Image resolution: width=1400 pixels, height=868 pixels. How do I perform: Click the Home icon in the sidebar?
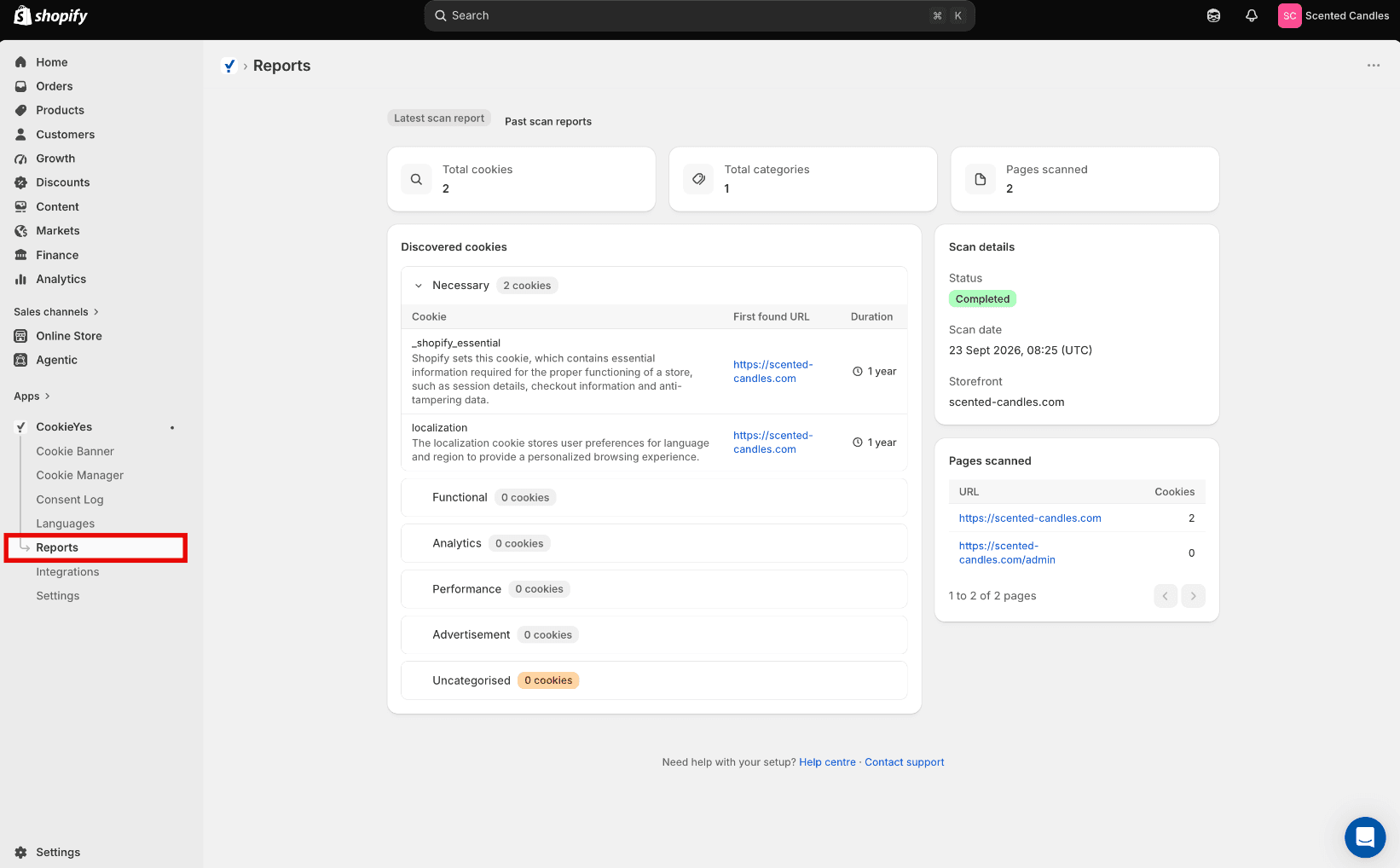tap(21, 62)
